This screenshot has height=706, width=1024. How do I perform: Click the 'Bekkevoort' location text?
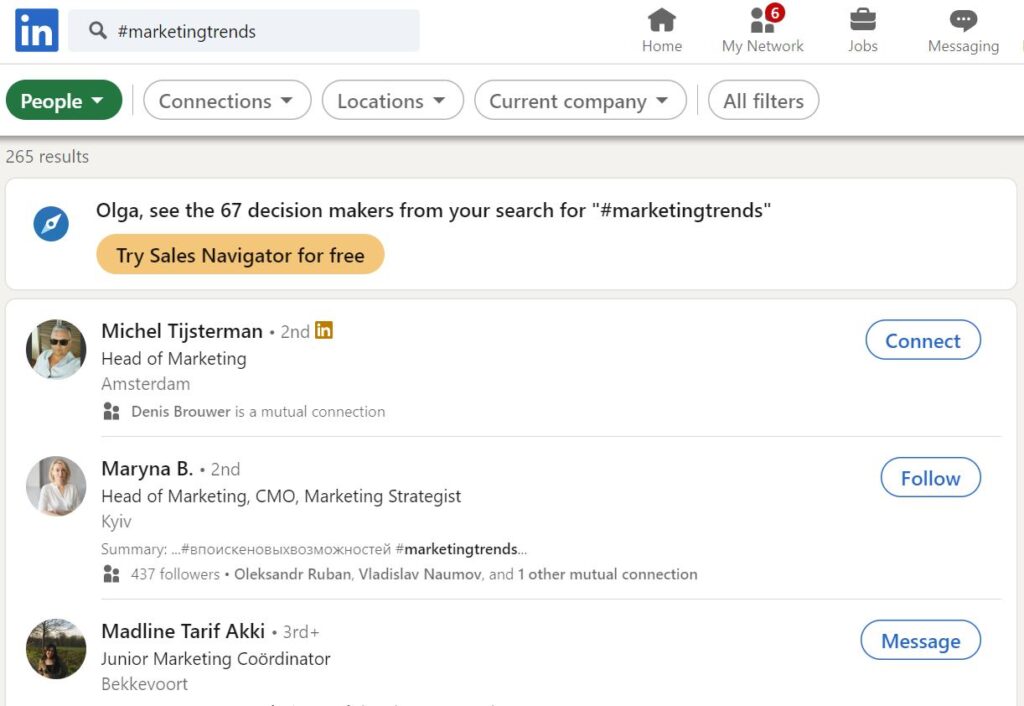point(144,684)
